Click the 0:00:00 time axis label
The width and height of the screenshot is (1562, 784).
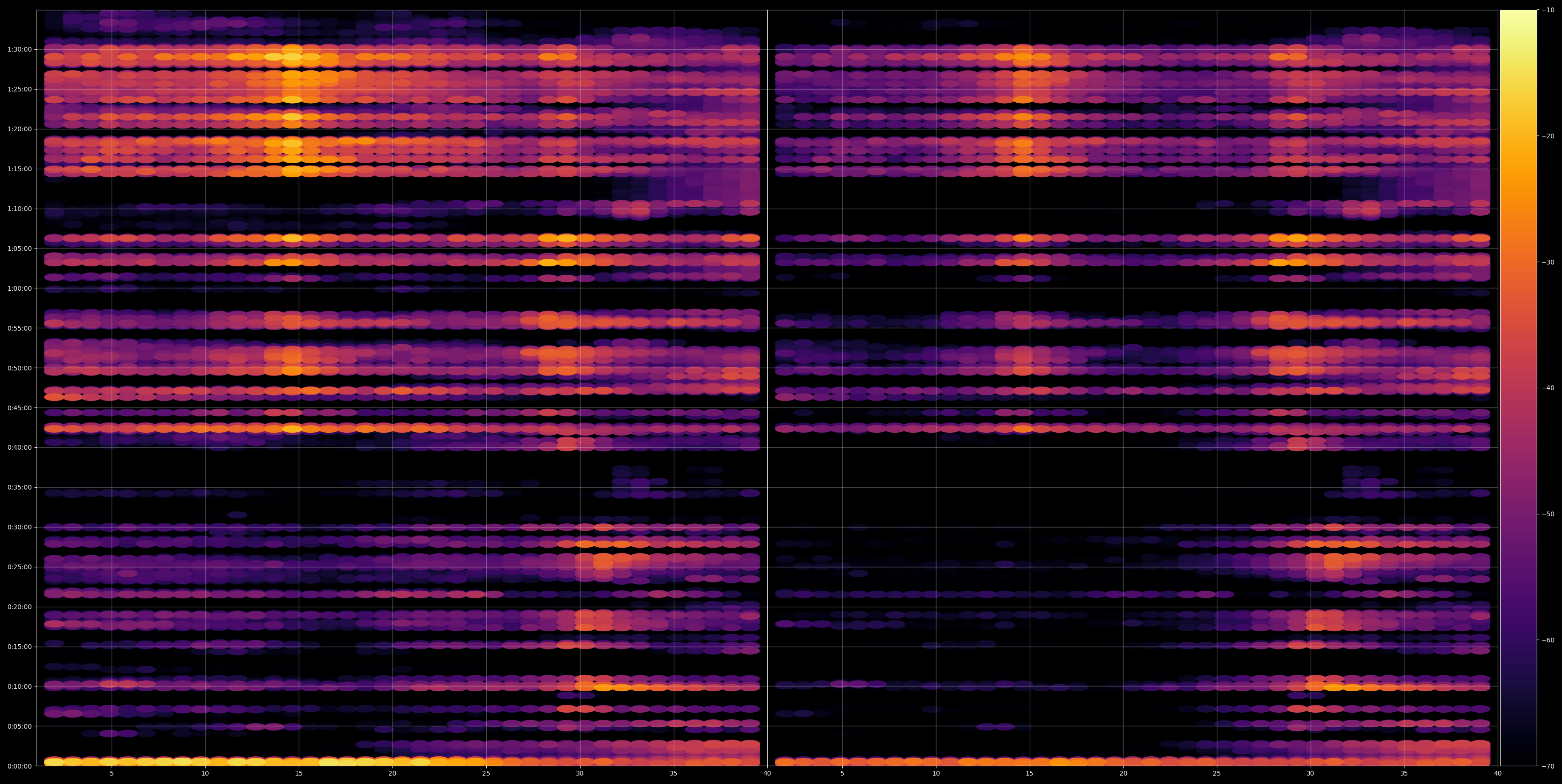[20, 766]
